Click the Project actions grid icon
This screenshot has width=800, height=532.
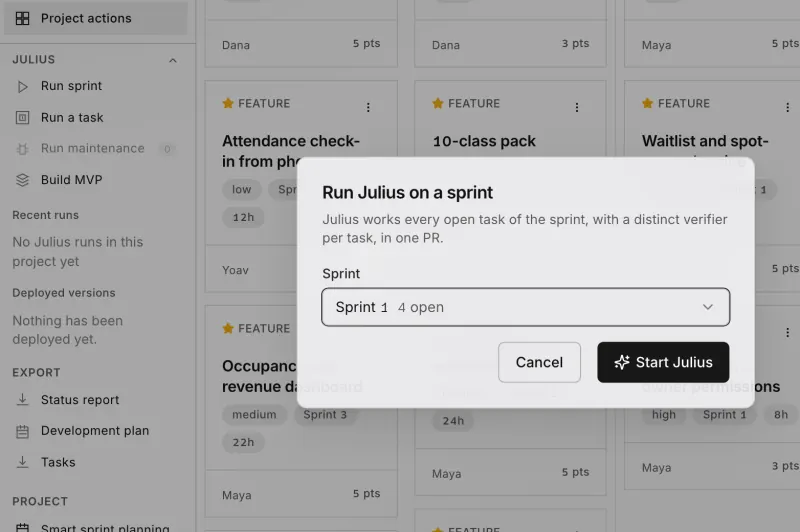pos(22,18)
